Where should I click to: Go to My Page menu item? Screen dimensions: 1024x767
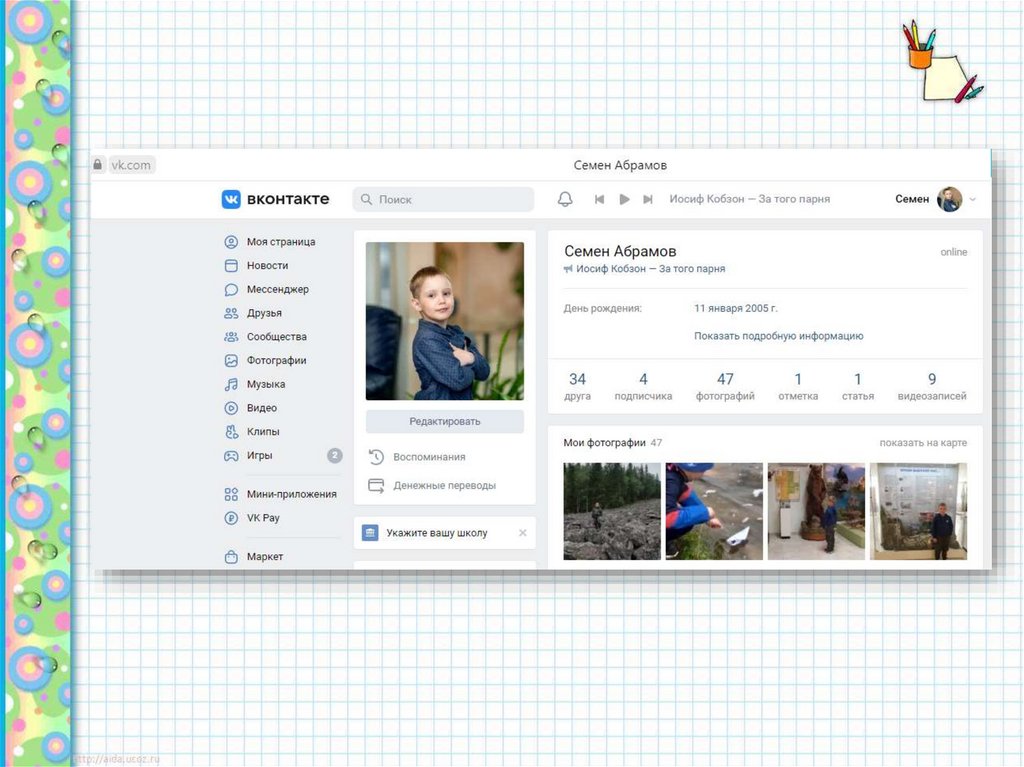click(280, 241)
